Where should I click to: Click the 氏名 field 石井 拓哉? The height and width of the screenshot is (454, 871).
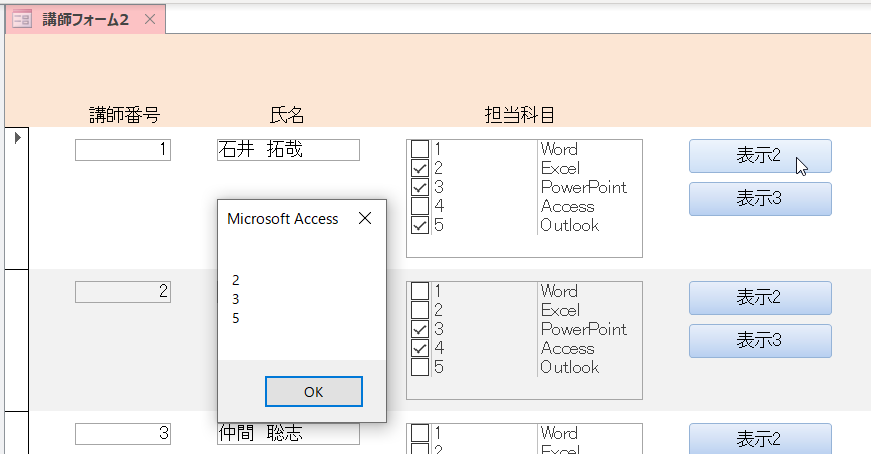[x=288, y=150]
